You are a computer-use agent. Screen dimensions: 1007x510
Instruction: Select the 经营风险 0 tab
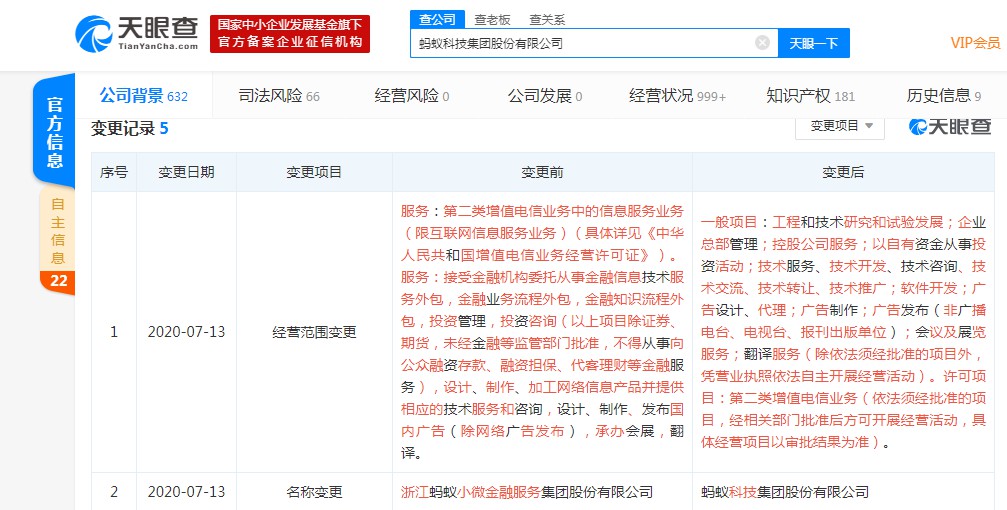(x=412, y=96)
